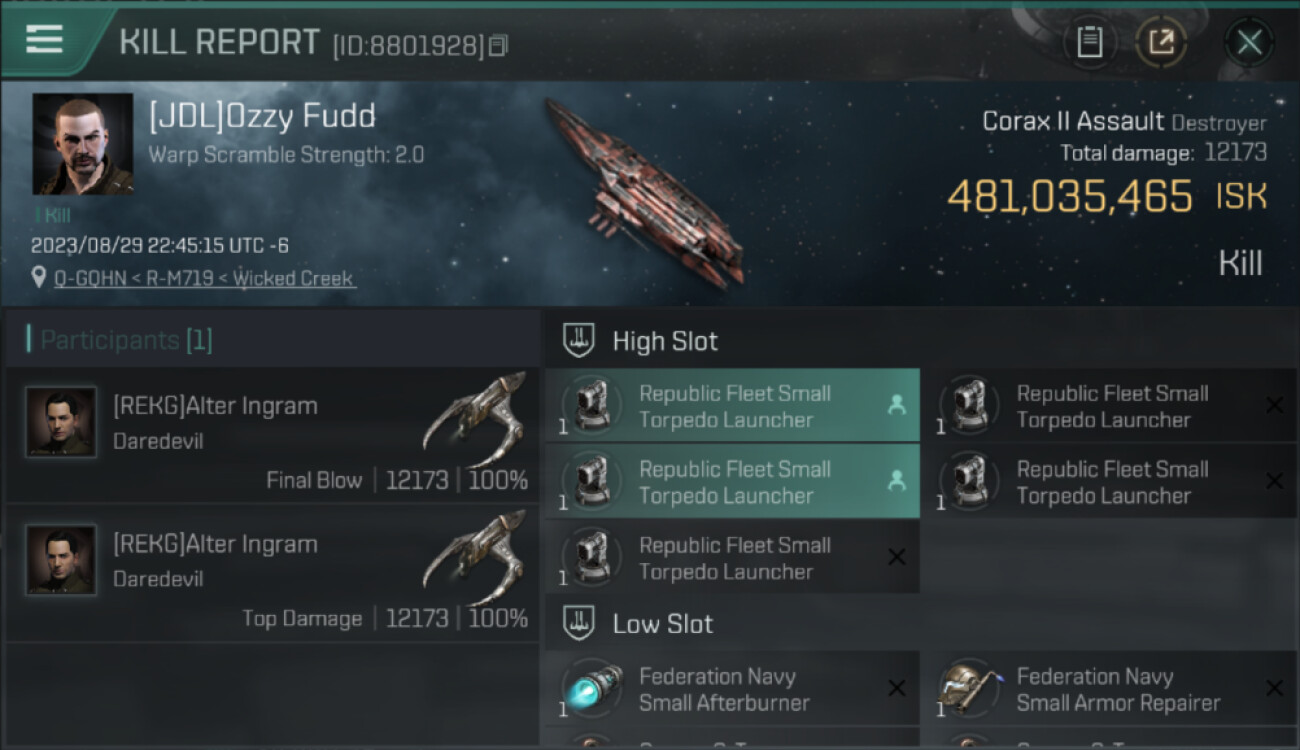Open the hamburger main menu
This screenshot has height=750, width=1300.
tap(44, 40)
